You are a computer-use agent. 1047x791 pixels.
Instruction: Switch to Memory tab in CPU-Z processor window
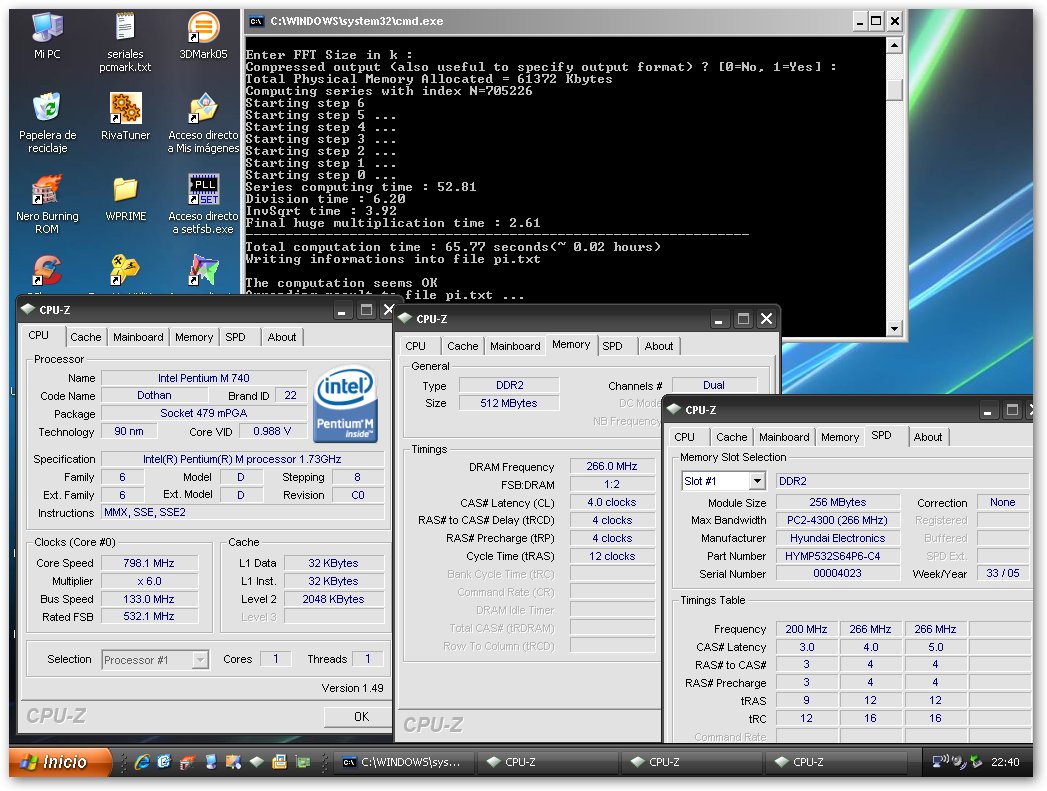coord(194,337)
